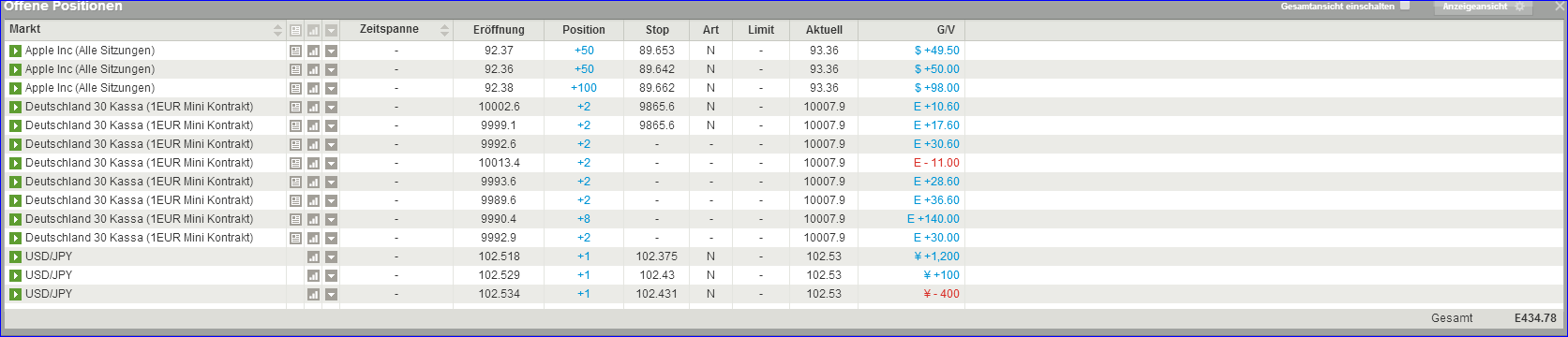Click opening price 9989.6
The height and width of the screenshot is (337, 1568).
pos(499,200)
